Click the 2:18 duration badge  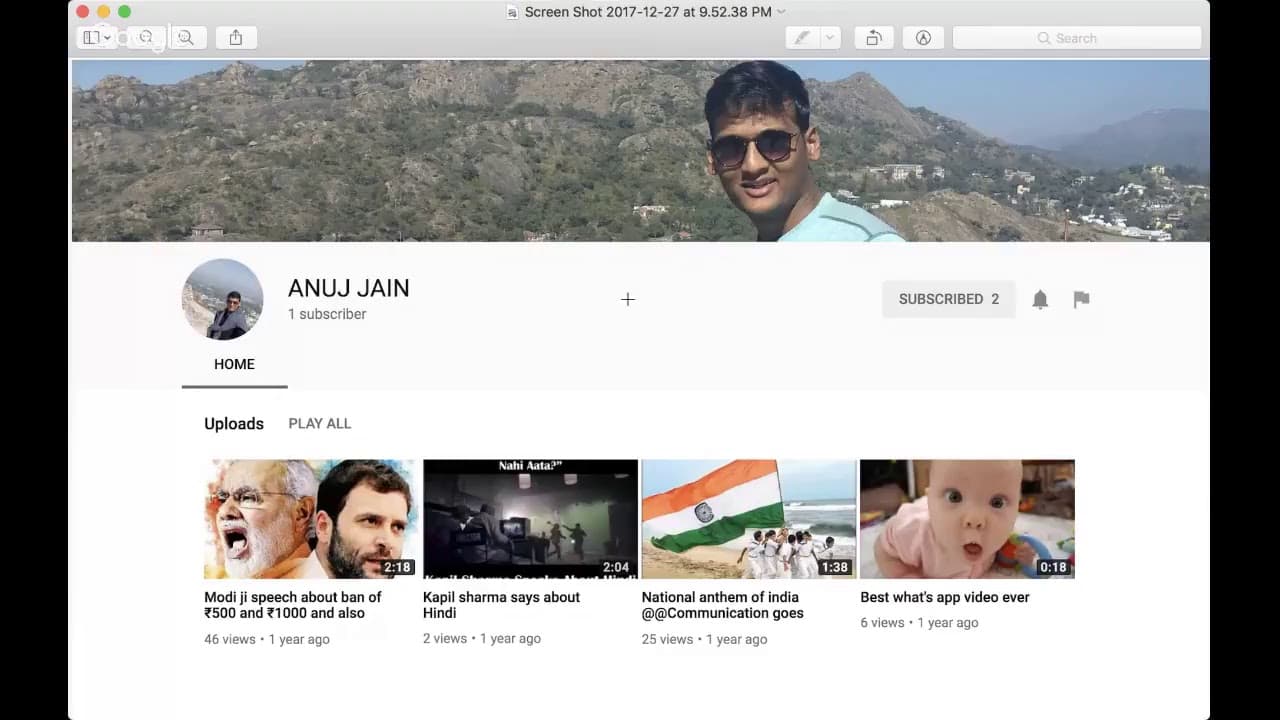point(397,567)
